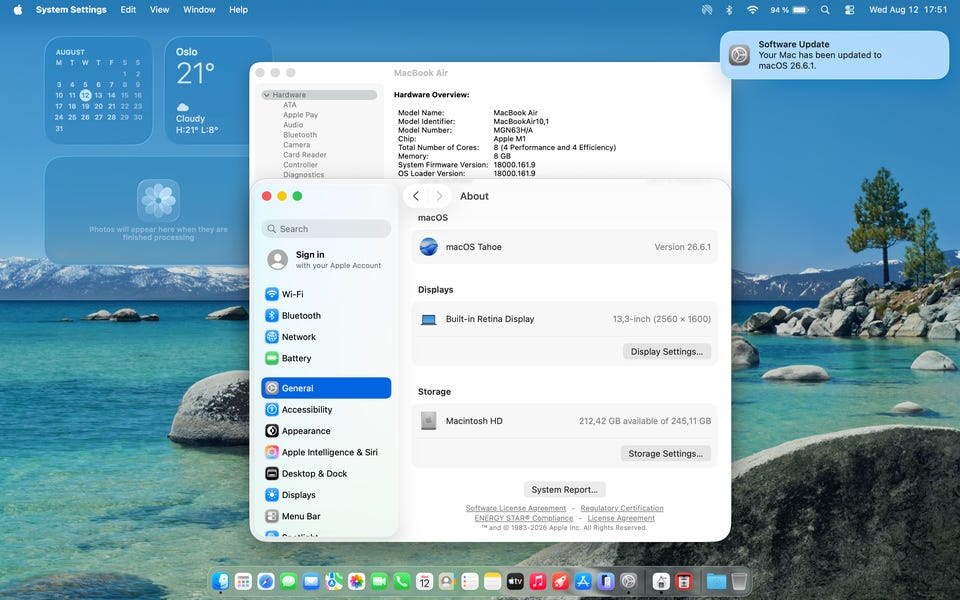Viewport: 960px width, 600px height.
Task: Select Bluetooth in System Information sidebar
Action: (x=299, y=135)
